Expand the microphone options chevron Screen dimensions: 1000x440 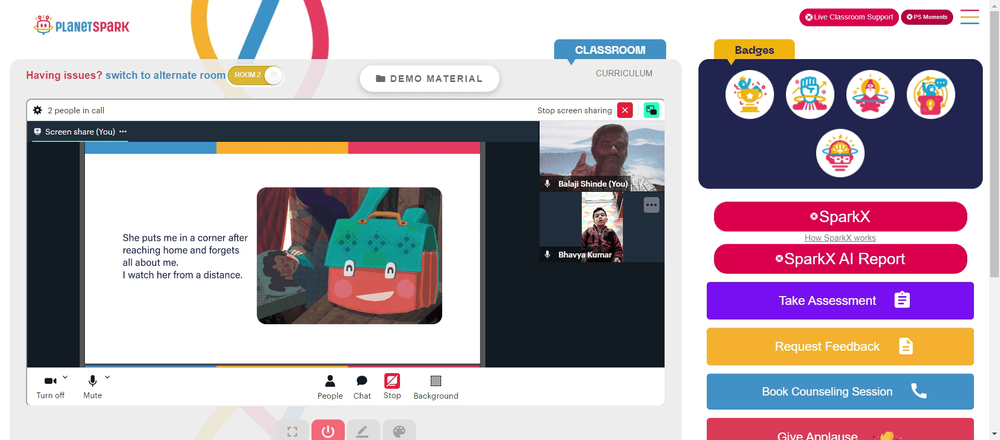107,377
